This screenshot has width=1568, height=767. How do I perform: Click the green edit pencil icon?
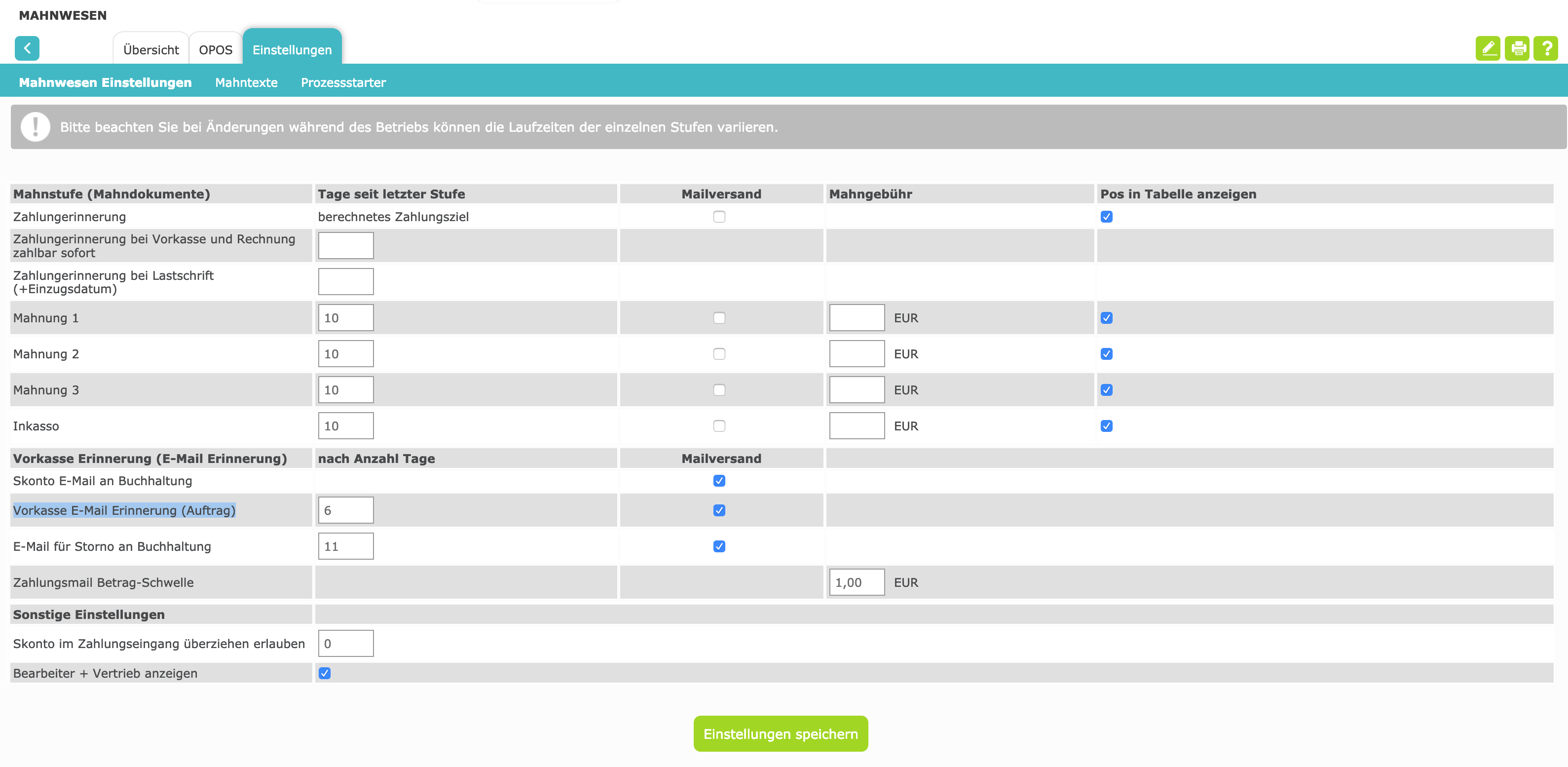click(x=1488, y=49)
